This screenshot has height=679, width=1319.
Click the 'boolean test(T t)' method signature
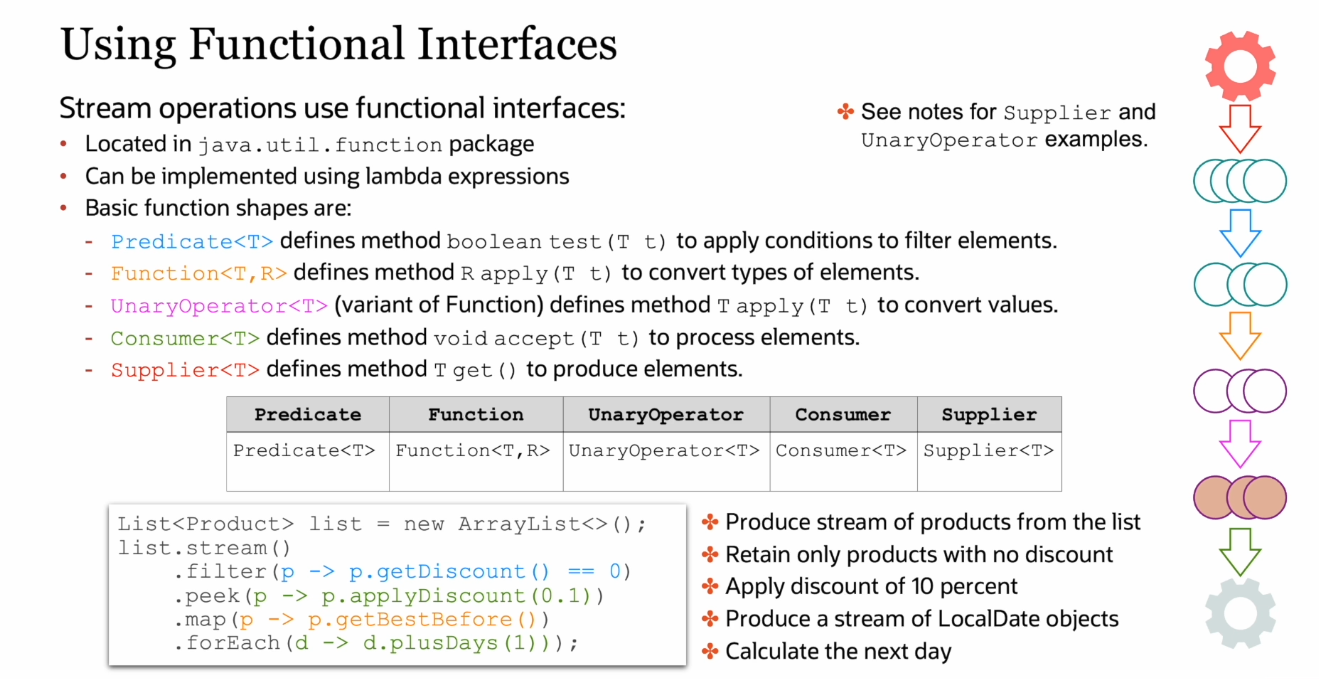point(557,242)
